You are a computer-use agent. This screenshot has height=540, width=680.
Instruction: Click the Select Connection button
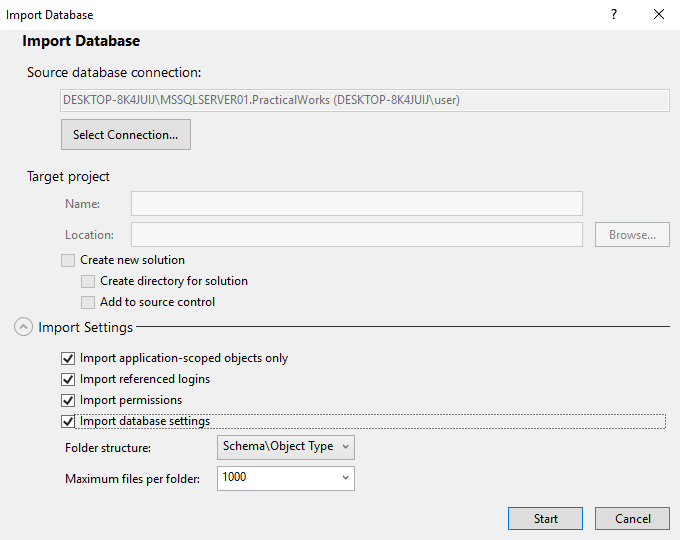tap(126, 135)
